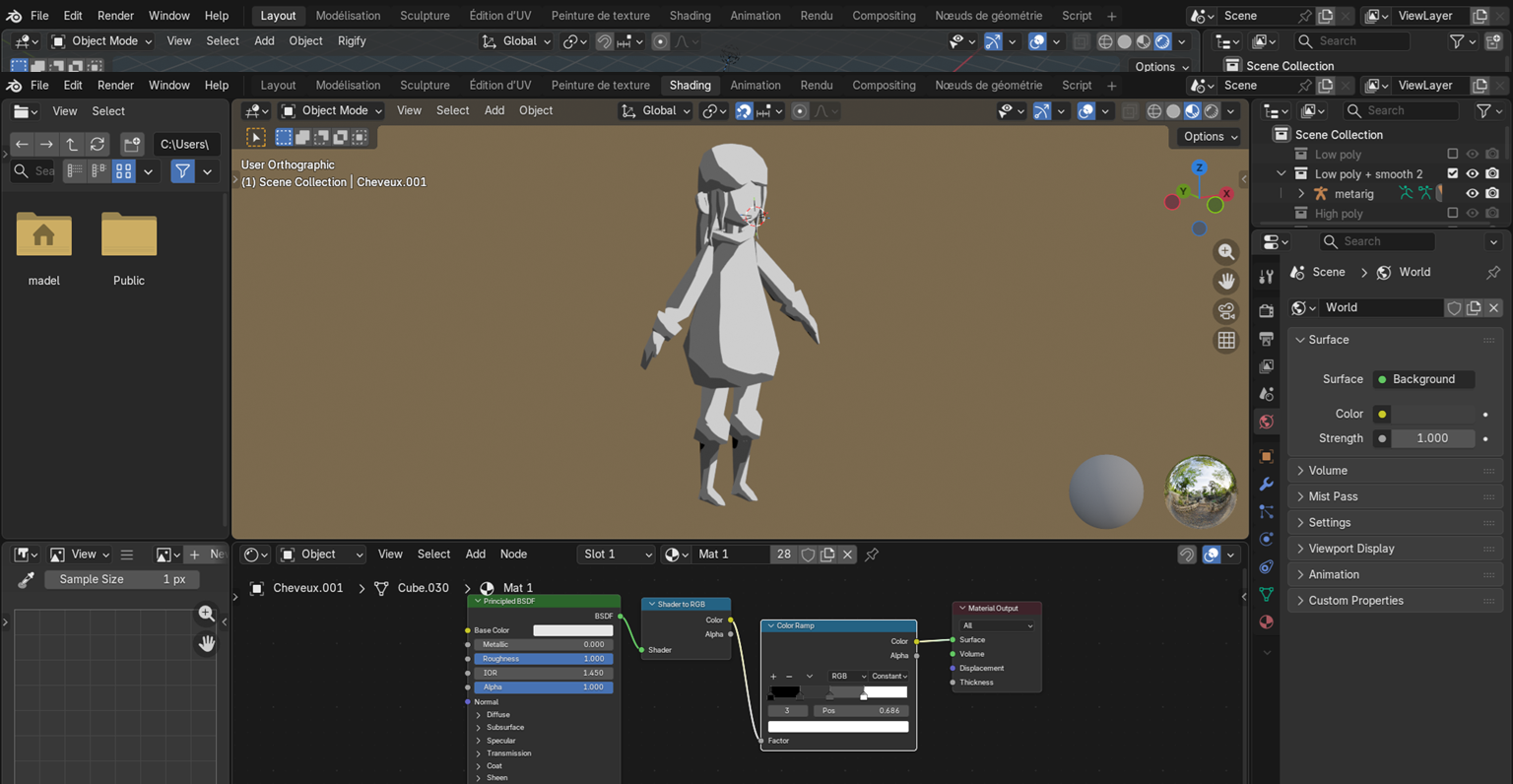Uncheck the Low poly + smooth 2 collection
Viewport: 1513px width, 784px height.
(1452, 174)
